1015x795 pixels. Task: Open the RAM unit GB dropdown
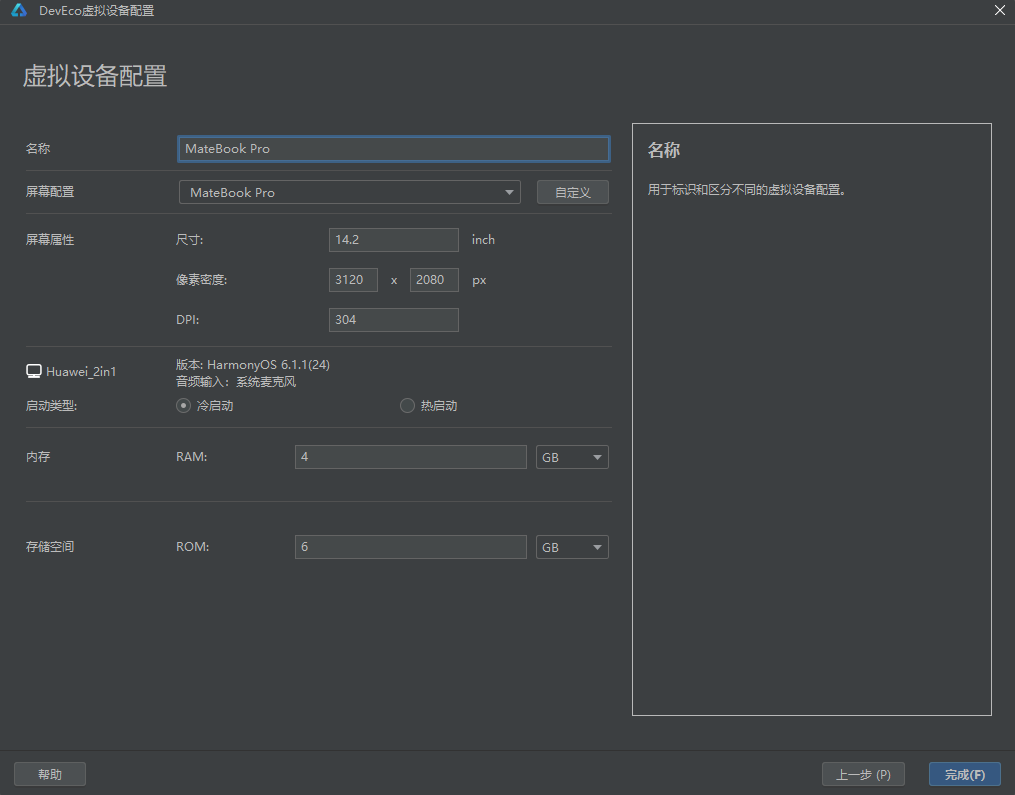572,457
